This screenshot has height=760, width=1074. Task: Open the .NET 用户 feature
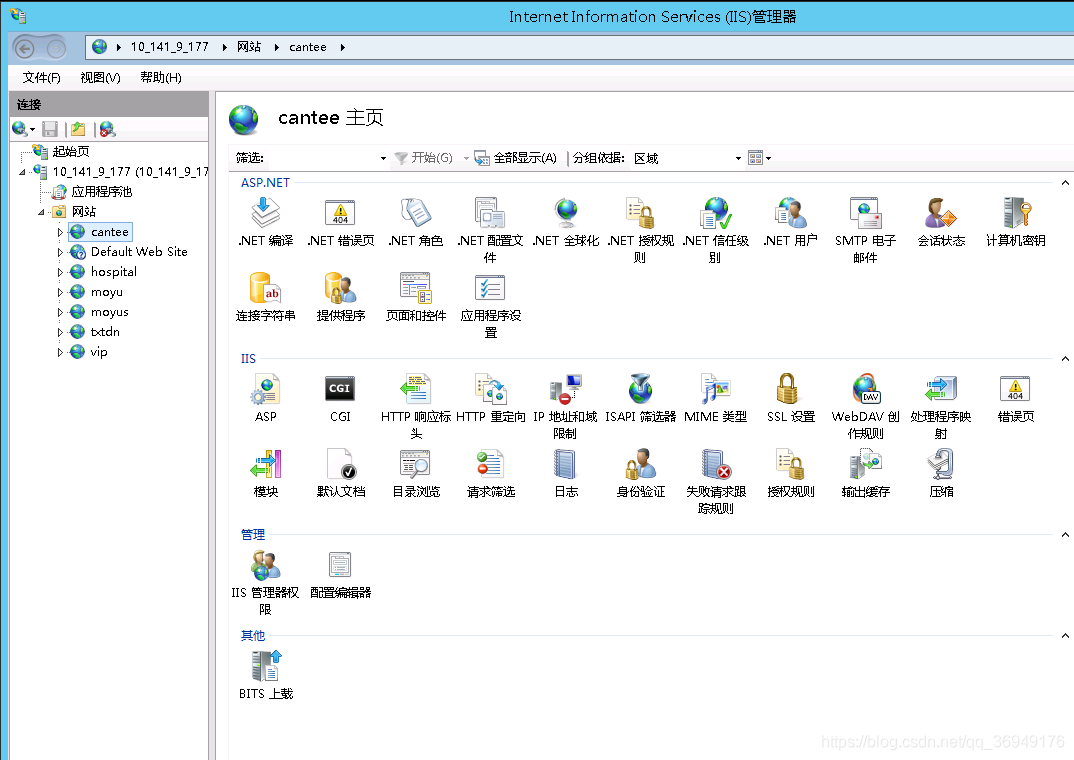790,222
